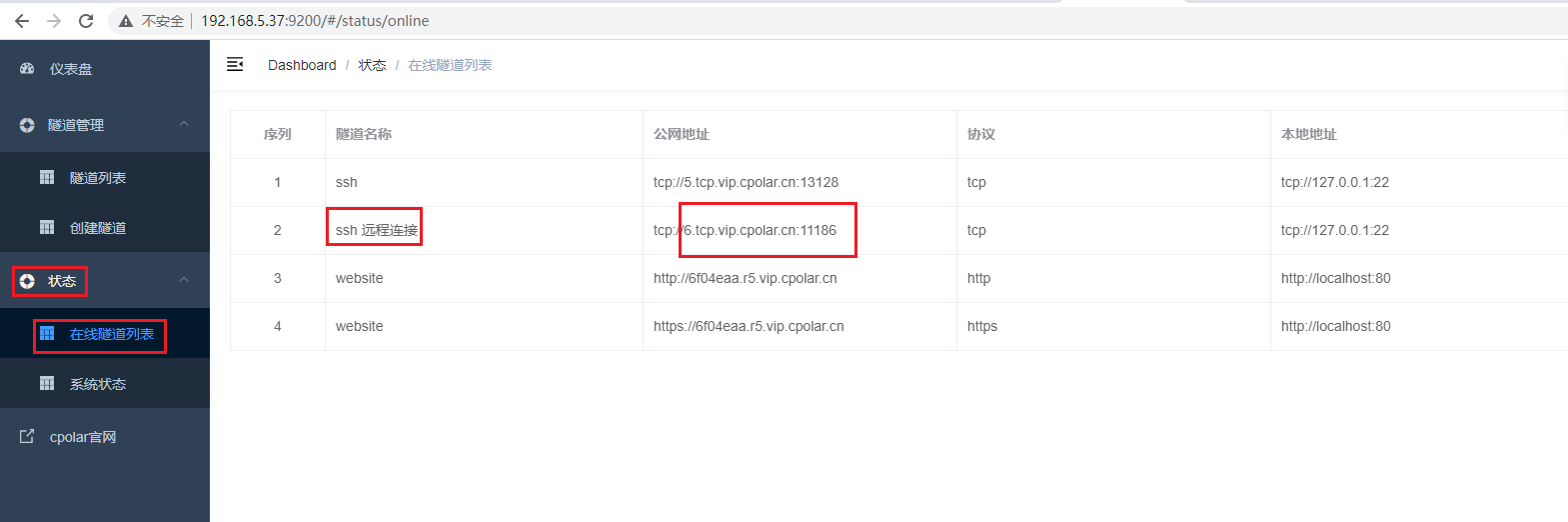Click the table icon next to 隧道列表
This screenshot has width=1568, height=522.
pyautogui.click(x=47, y=177)
